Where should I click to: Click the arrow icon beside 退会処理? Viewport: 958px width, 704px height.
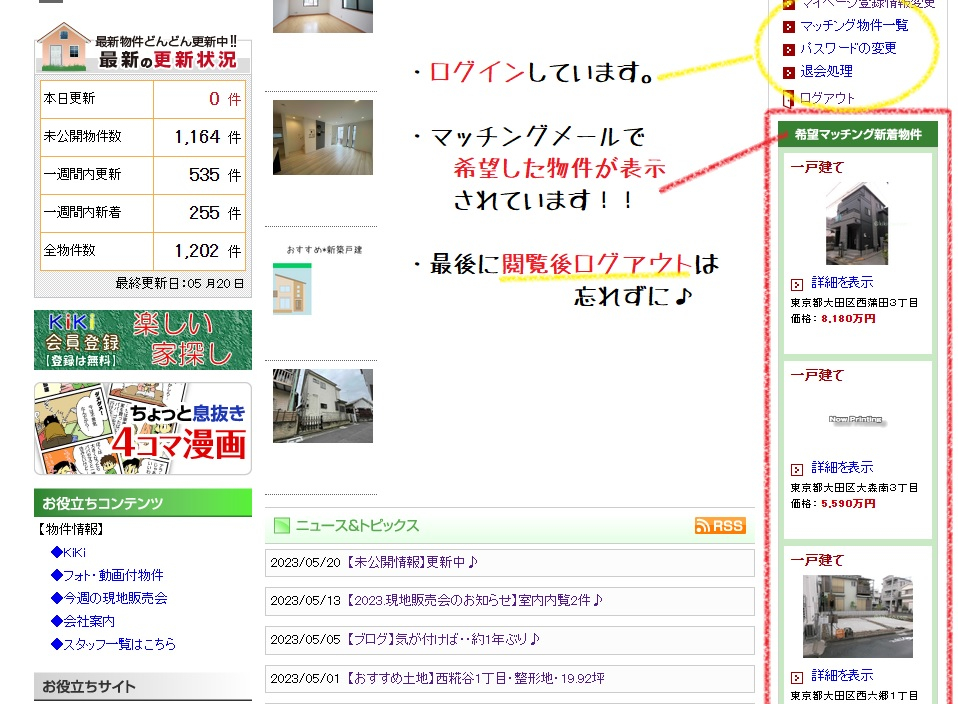point(789,73)
